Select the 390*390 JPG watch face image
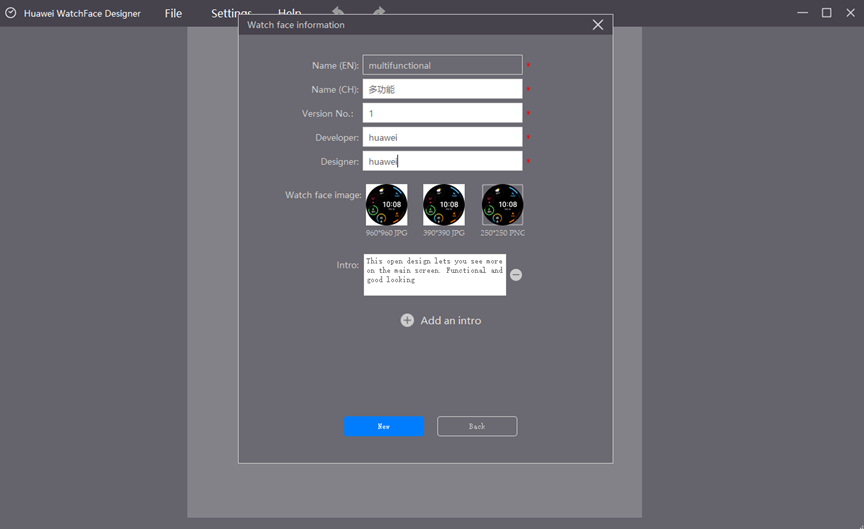The width and height of the screenshot is (864, 529). [x=444, y=205]
